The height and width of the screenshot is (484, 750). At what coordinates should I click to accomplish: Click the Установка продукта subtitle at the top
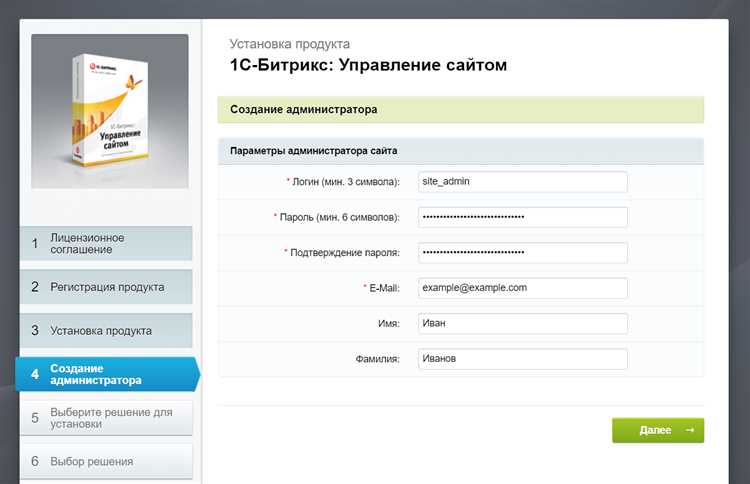coord(289,44)
